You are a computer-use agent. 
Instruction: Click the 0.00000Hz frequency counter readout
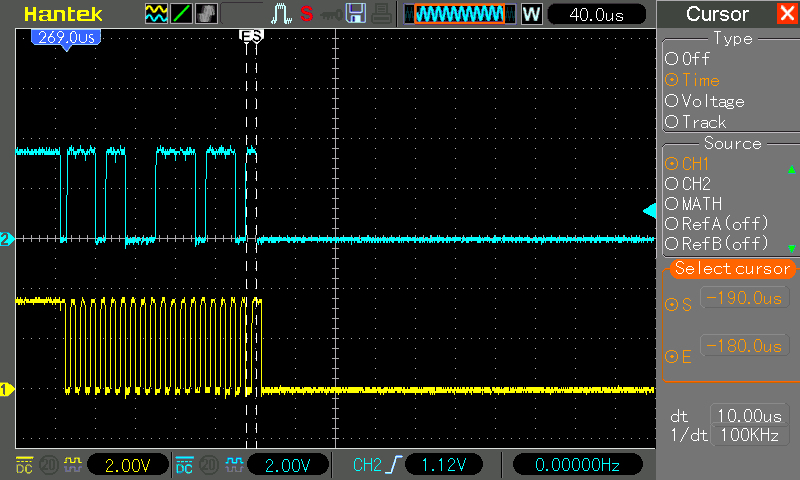click(x=577, y=465)
